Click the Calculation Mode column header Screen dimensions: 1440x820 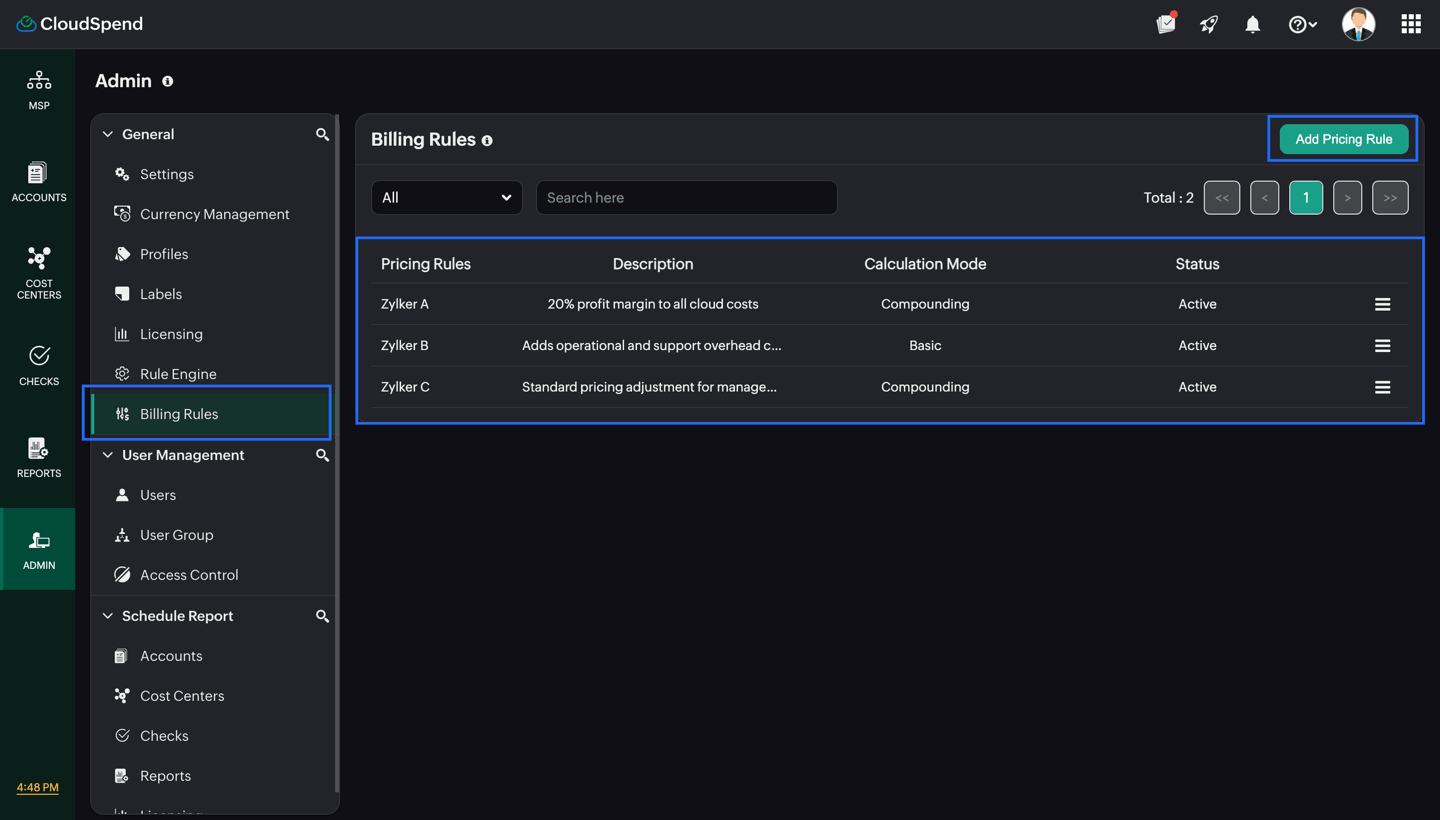click(x=925, y=264)
